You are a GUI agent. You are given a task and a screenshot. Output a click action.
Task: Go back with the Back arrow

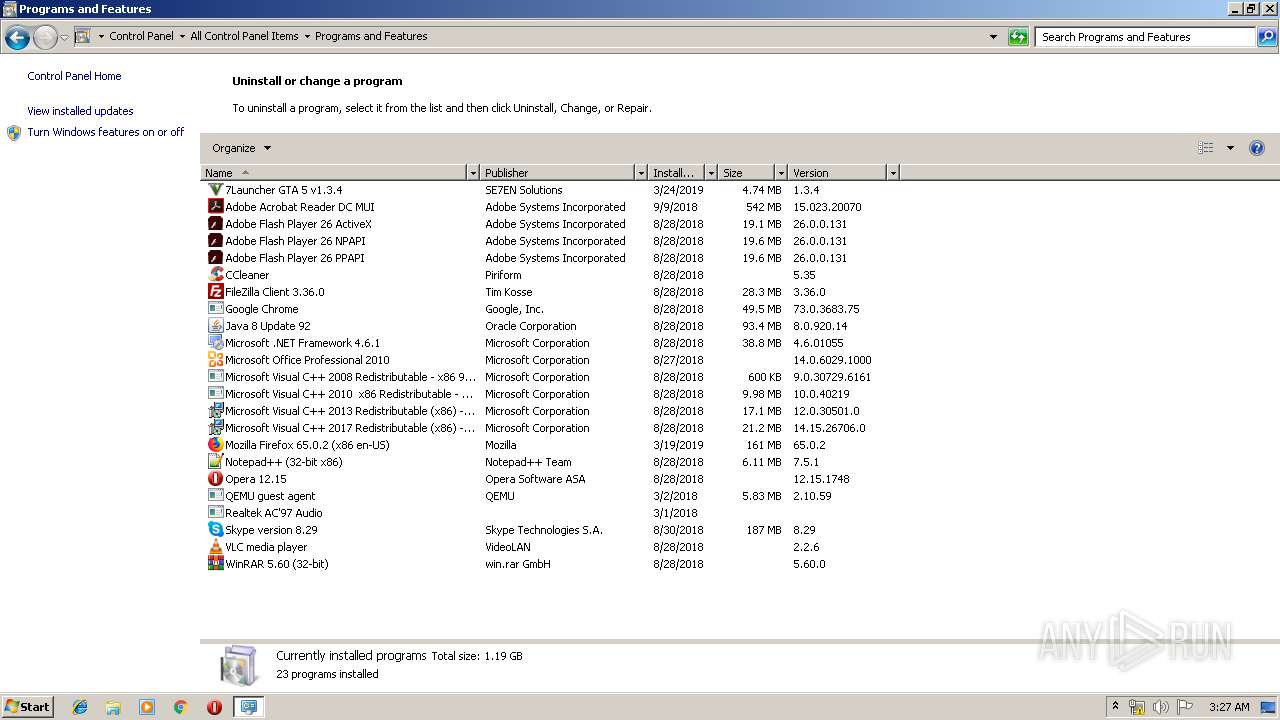click(x=17, y=38)
